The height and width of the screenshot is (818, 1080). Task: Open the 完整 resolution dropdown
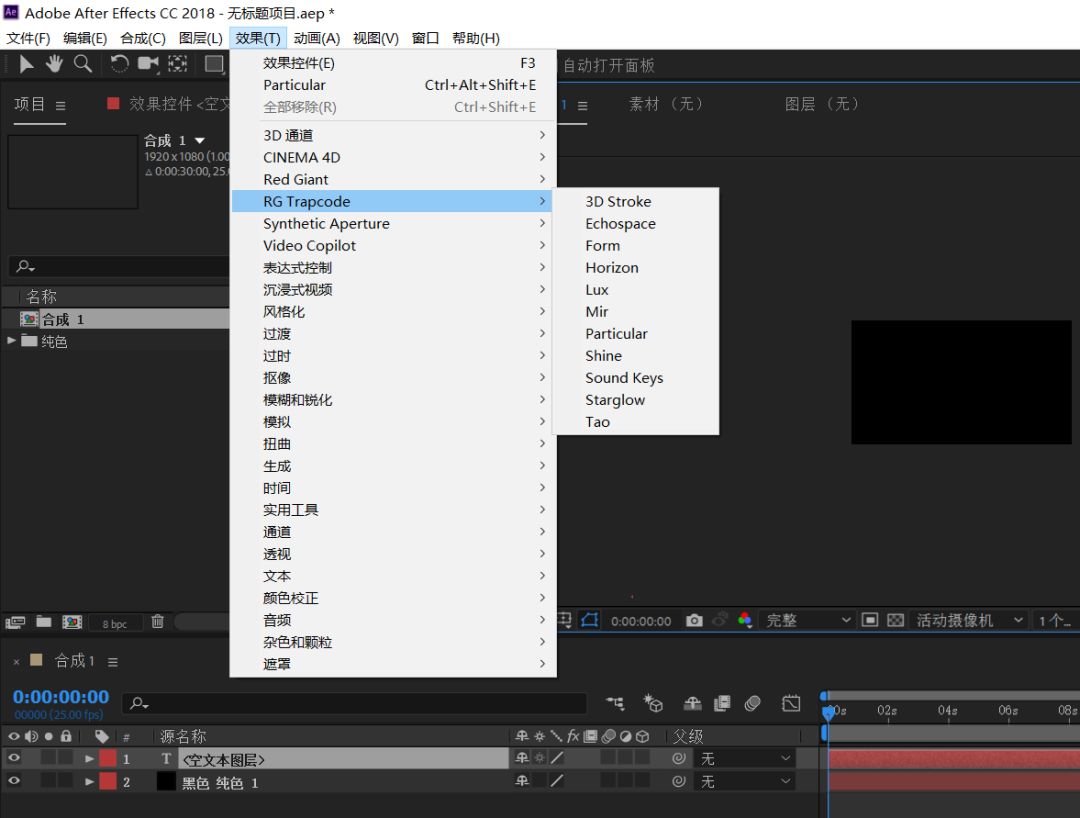click(x=807, y=620)
